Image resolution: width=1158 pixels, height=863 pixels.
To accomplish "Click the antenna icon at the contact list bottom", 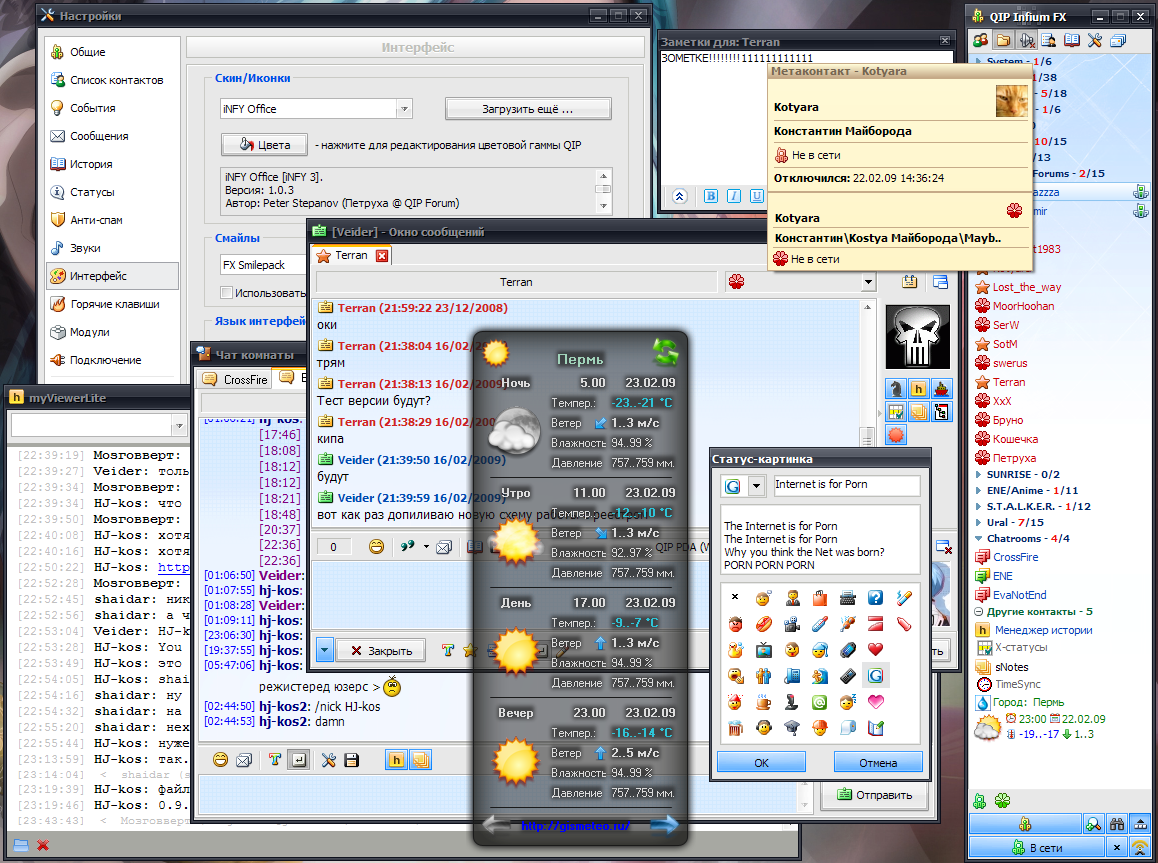I will (1140, 847).
